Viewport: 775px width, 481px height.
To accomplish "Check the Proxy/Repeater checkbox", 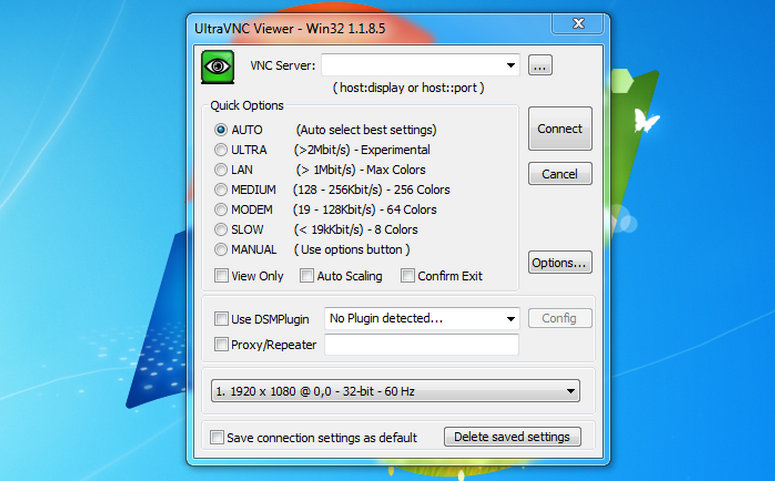I will coord(221,344).
